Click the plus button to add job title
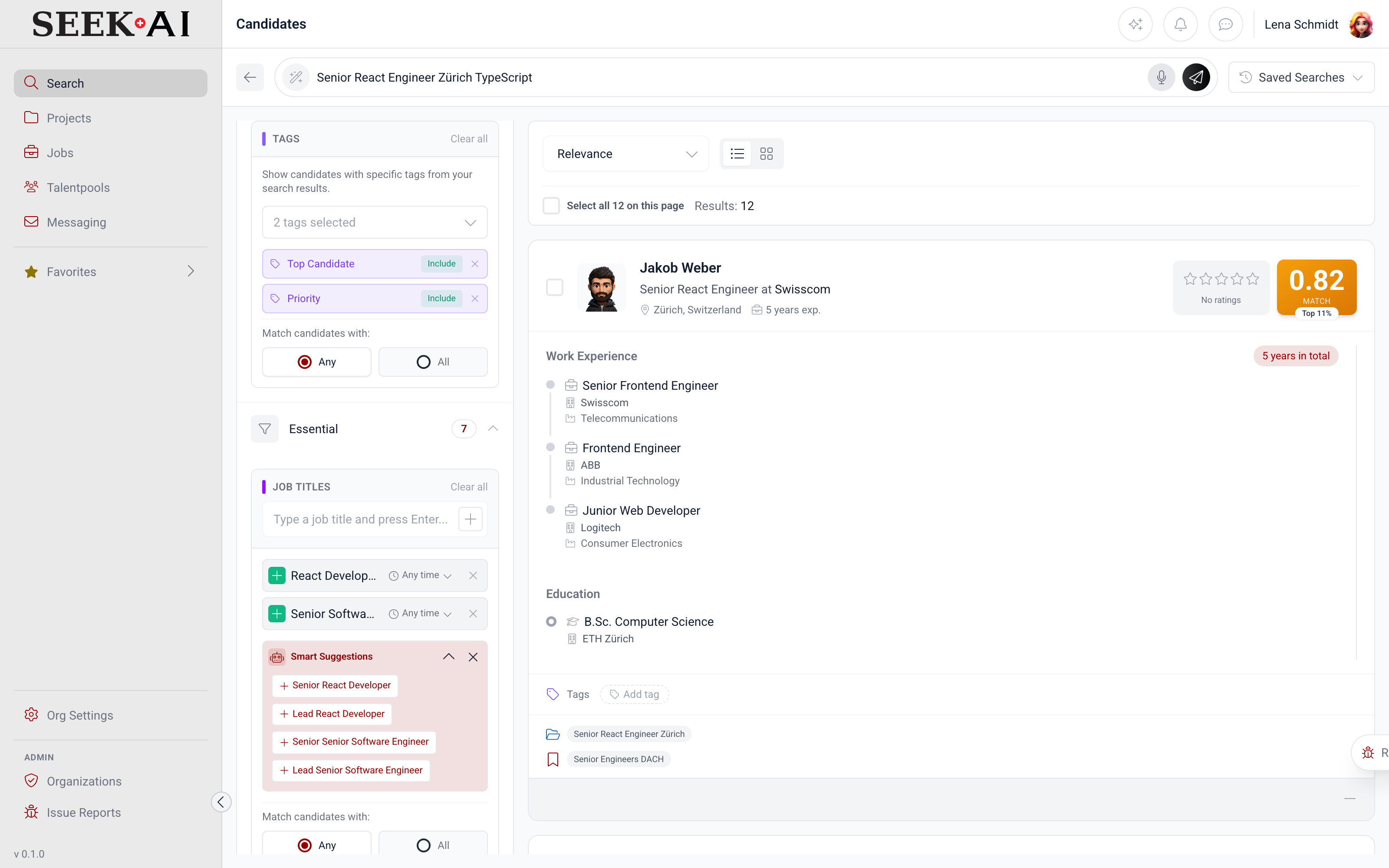The image size is (1389, 868). (x=470, y=519)
